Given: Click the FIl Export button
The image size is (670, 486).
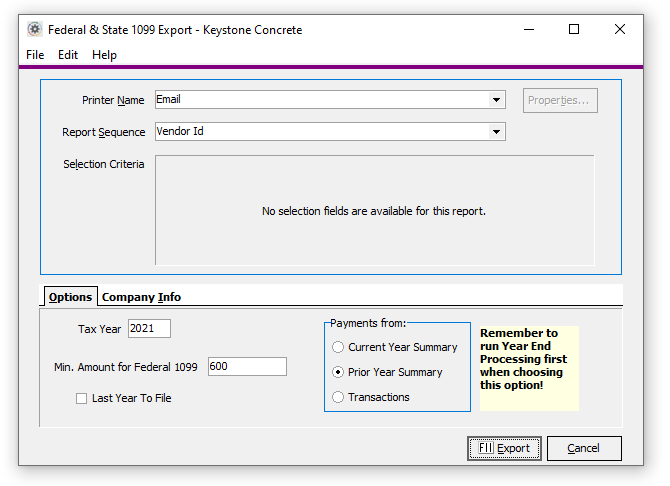Looking at the screenshot, I should 504,448.
